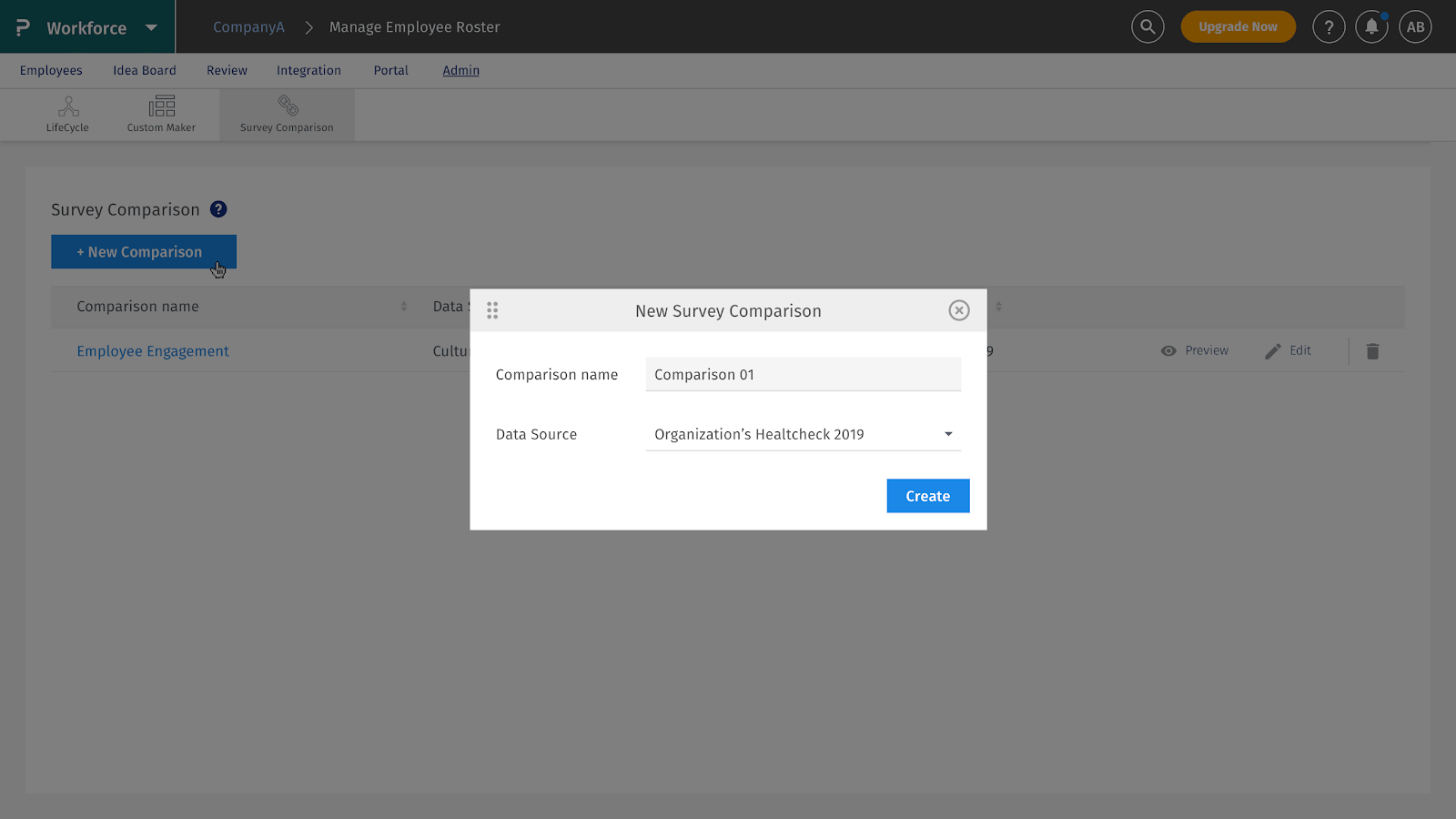Expand the Workforce product switcher
Image resolution: width=1456 pixels, height=819 pixels.
[151, 26]
